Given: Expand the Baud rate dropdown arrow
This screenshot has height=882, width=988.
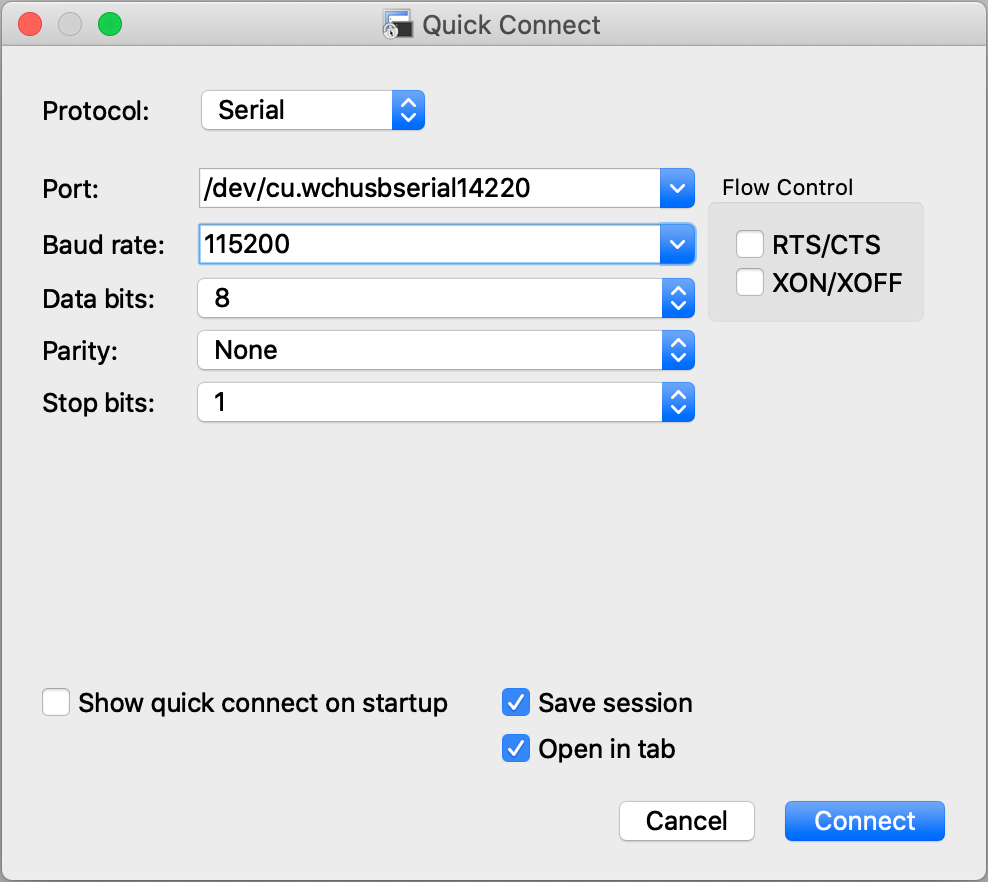Looking at the screenshot, I should click(x=677, y=243).
